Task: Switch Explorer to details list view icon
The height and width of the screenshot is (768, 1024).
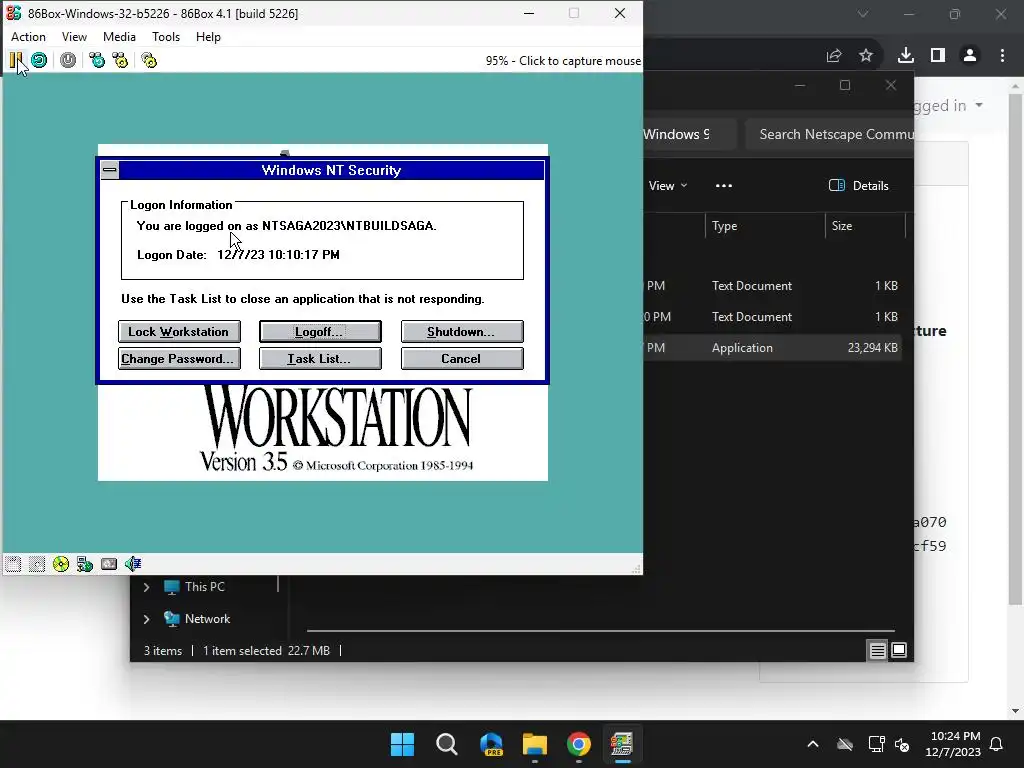Action: [877, 650]
